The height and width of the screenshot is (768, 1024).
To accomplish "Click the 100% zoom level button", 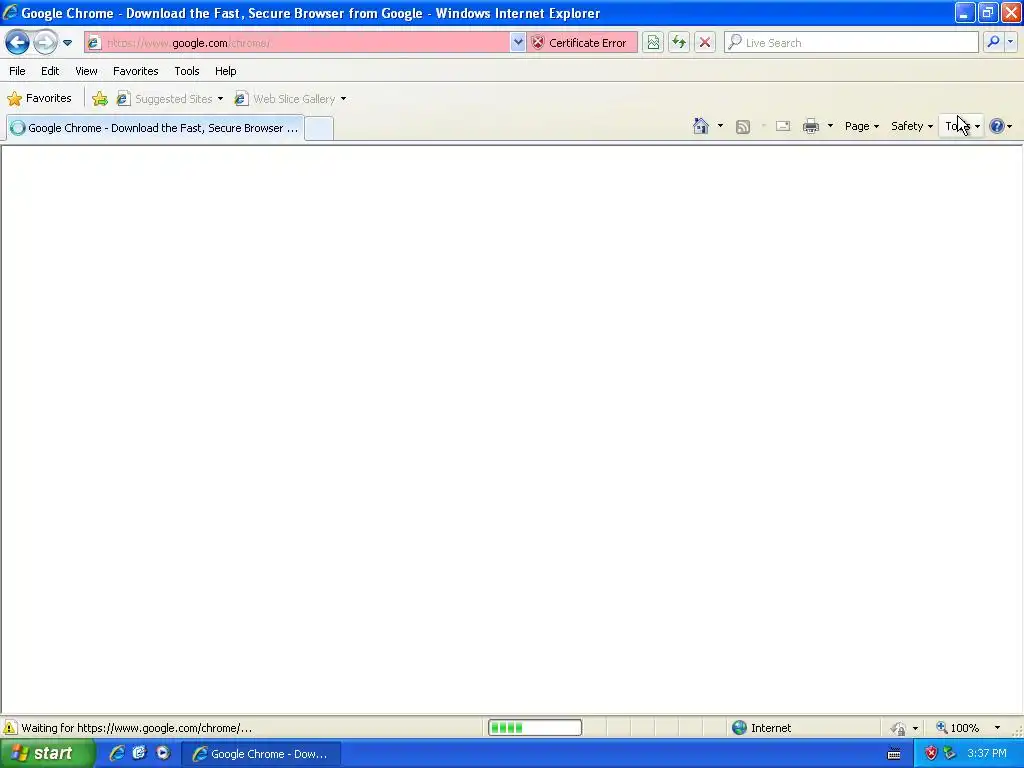I will (x=958, y=728).
